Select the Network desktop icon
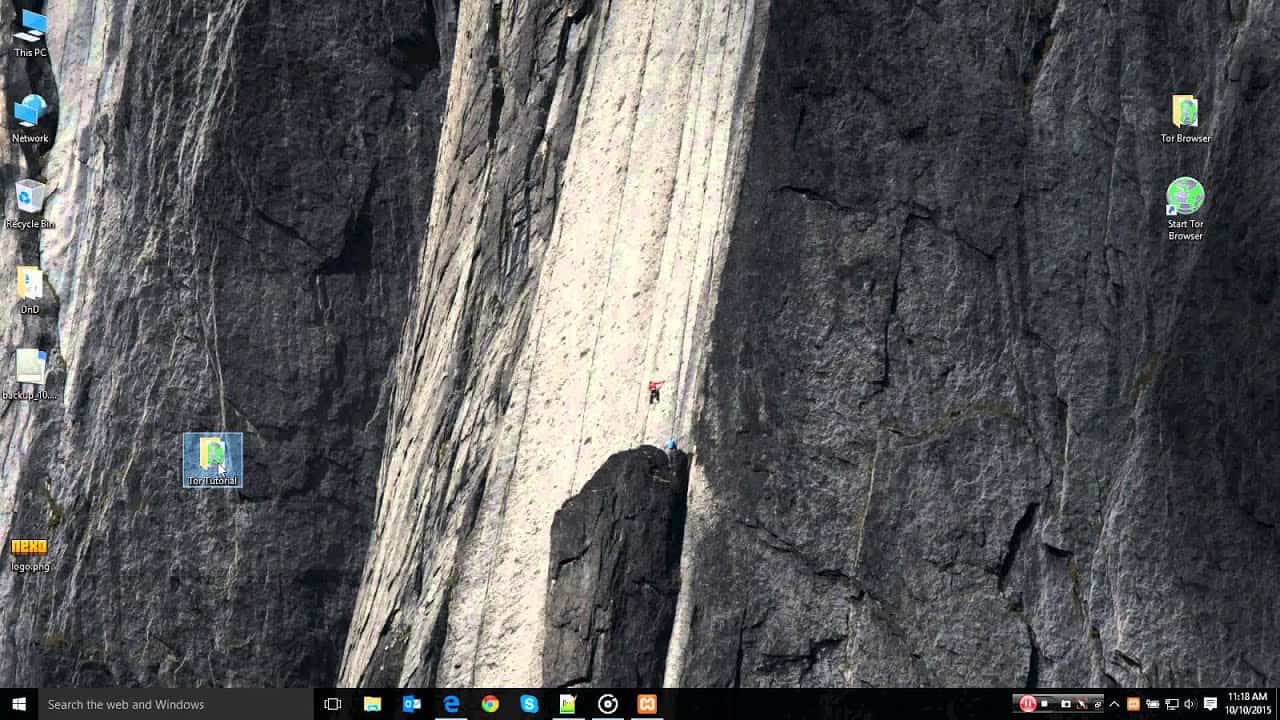1280x720 pixels. pos(30,119)
